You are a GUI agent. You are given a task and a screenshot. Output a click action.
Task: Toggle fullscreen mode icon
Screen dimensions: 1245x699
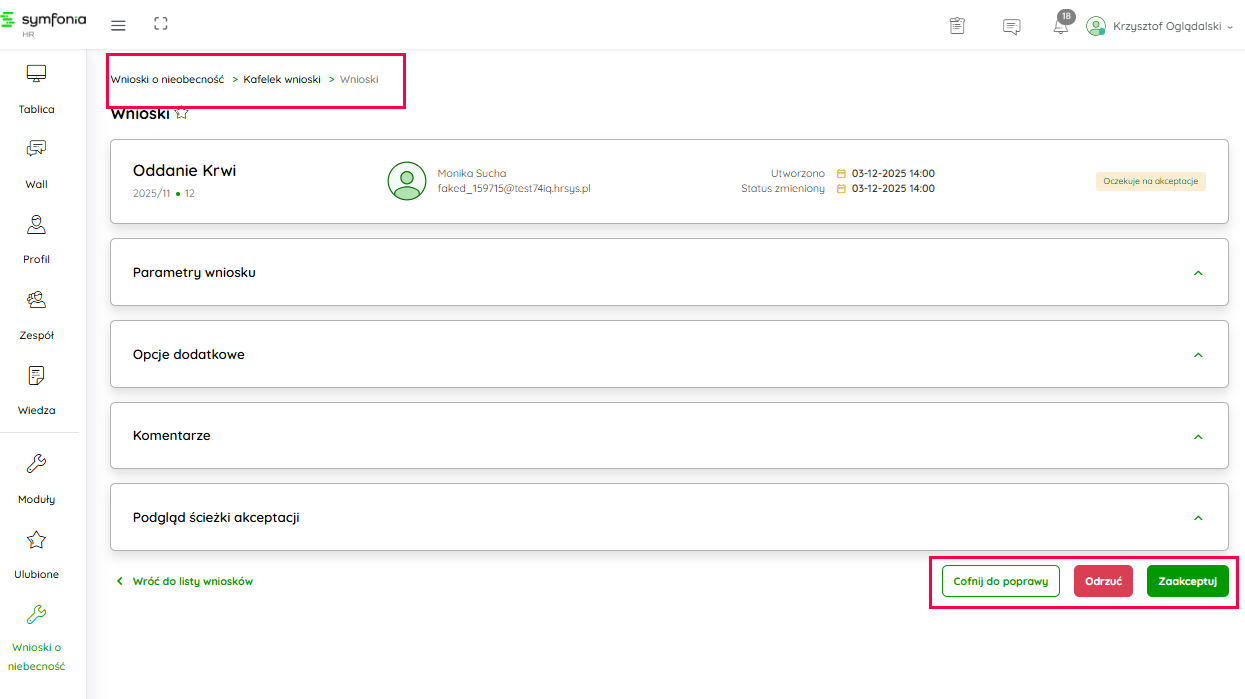pos(160,24)
